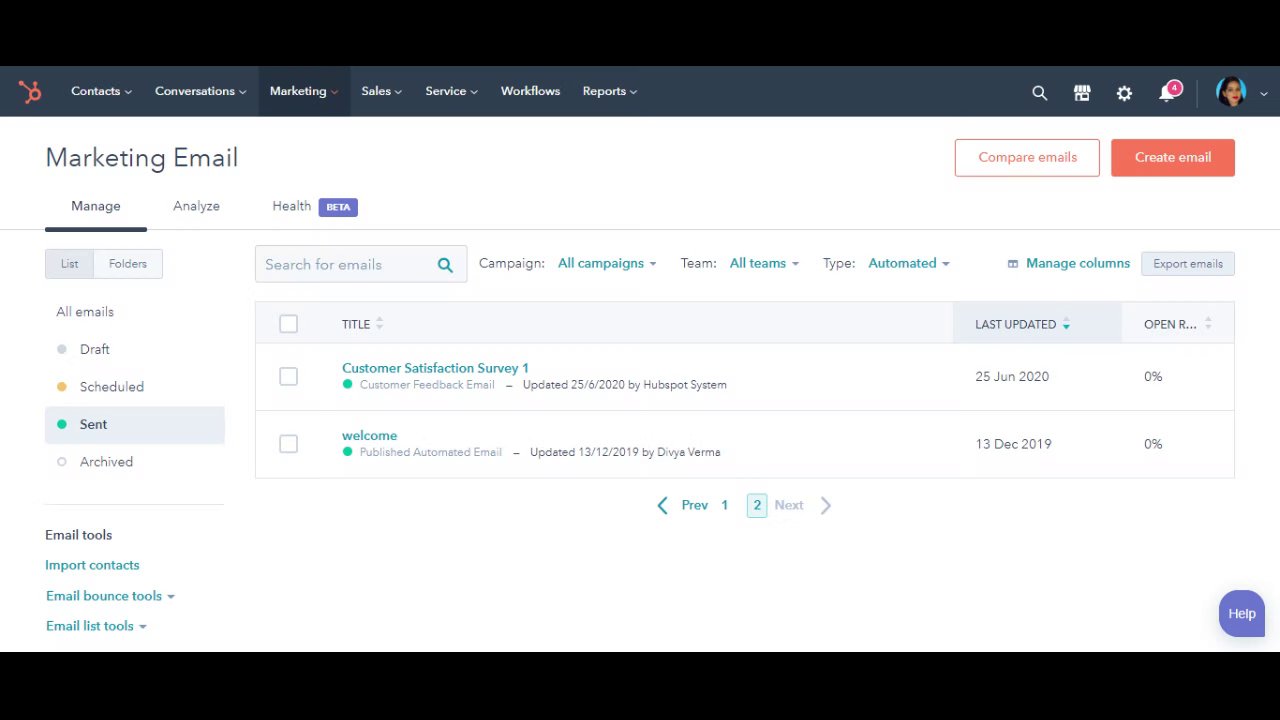The image size is (1280, 720).
Task: Switch to the Health beta tab
Action: coord(314,206)
